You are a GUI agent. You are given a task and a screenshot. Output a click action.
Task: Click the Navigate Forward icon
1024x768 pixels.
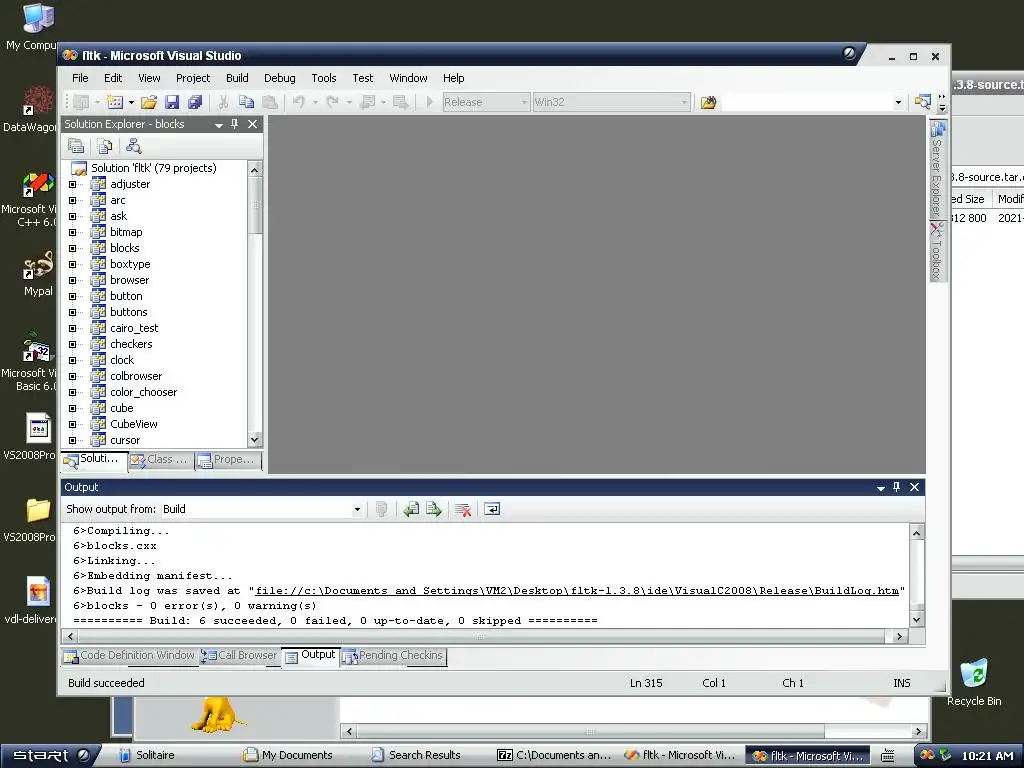pyautogui.click(x=400, y=102)
